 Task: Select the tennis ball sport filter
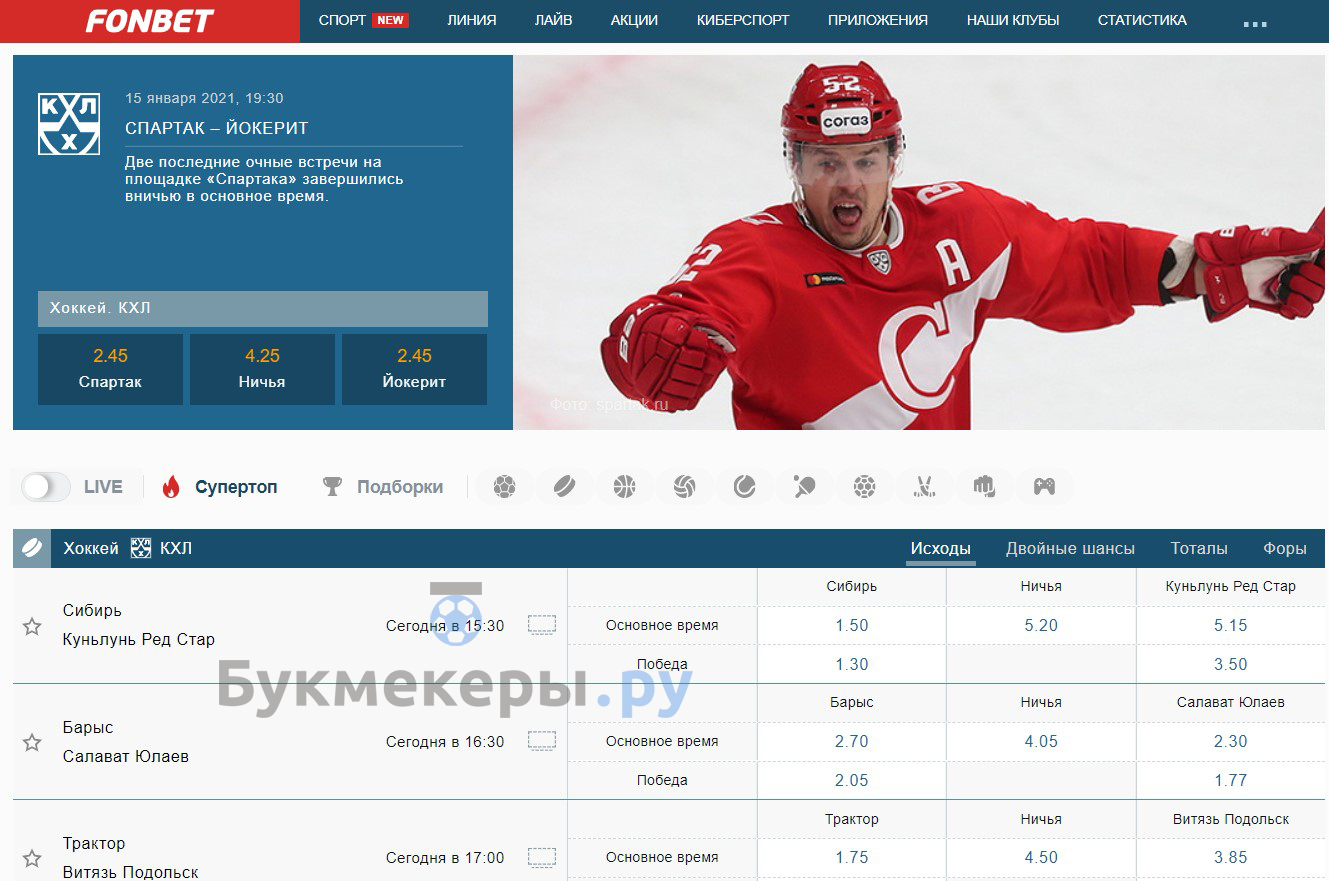pos(745,487)
